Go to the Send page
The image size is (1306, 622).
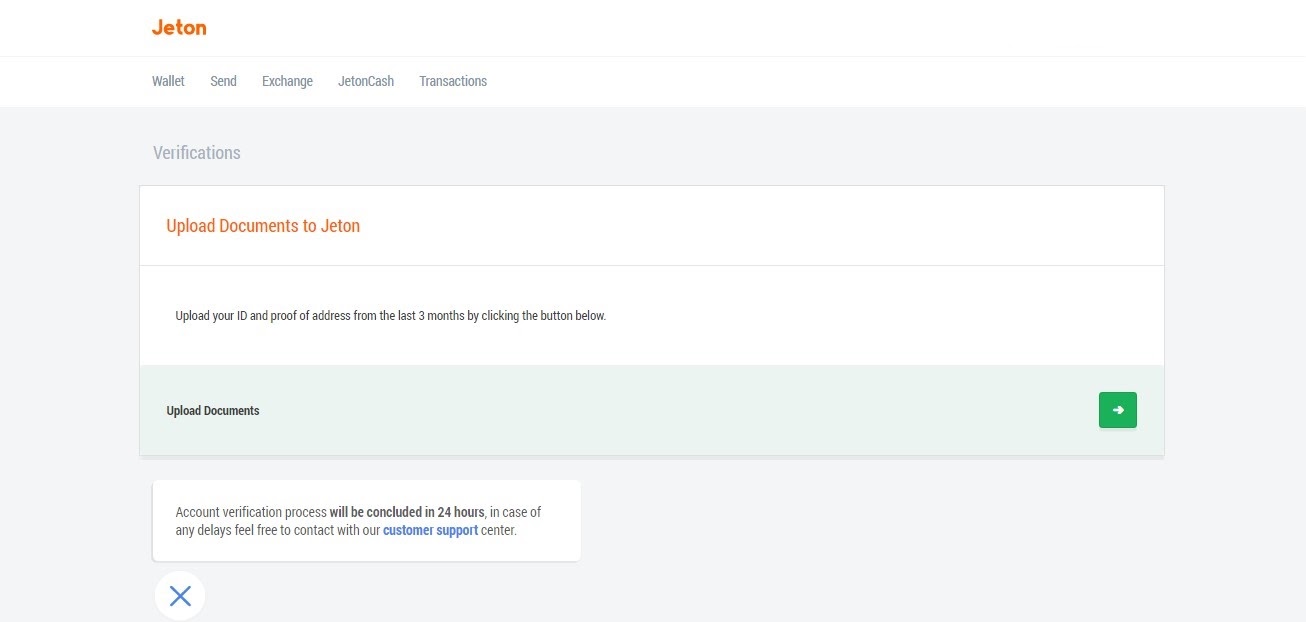[x=223, y=81]
